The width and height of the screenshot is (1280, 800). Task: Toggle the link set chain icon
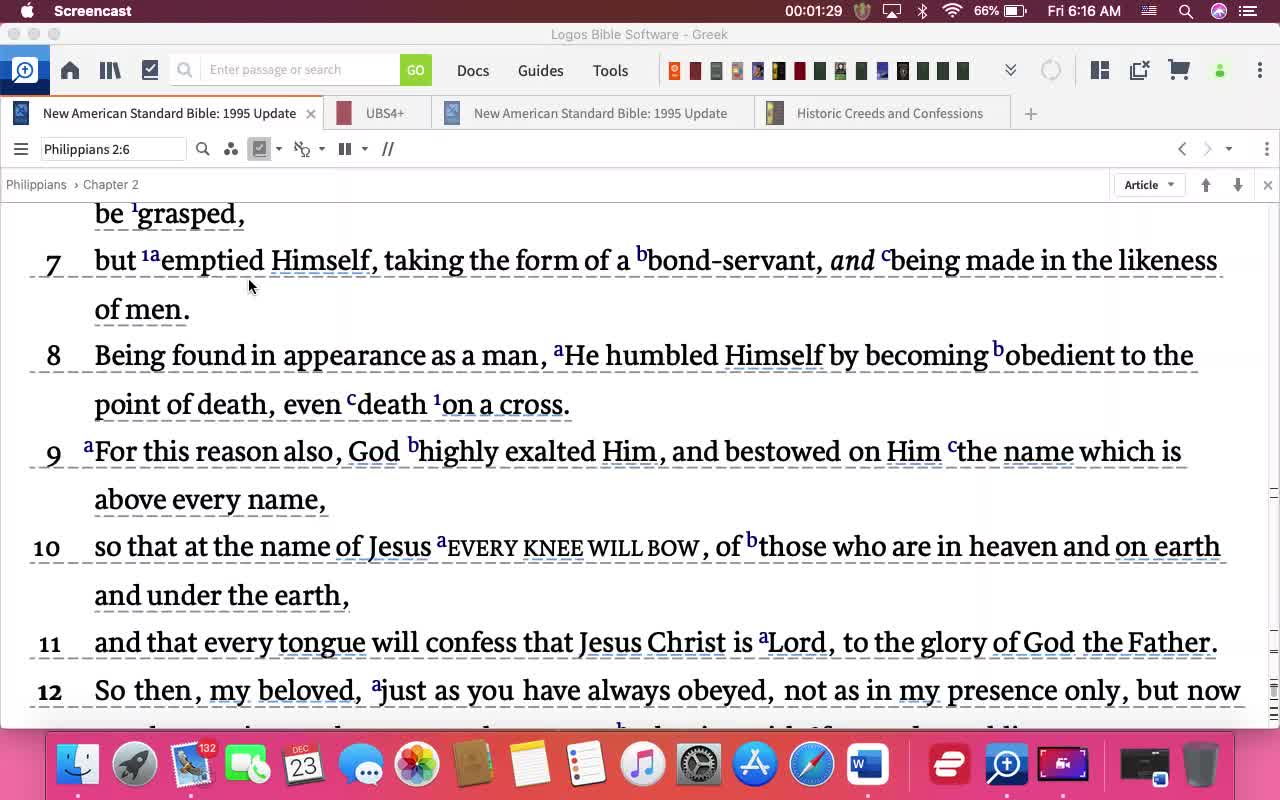tap(302, 149)
